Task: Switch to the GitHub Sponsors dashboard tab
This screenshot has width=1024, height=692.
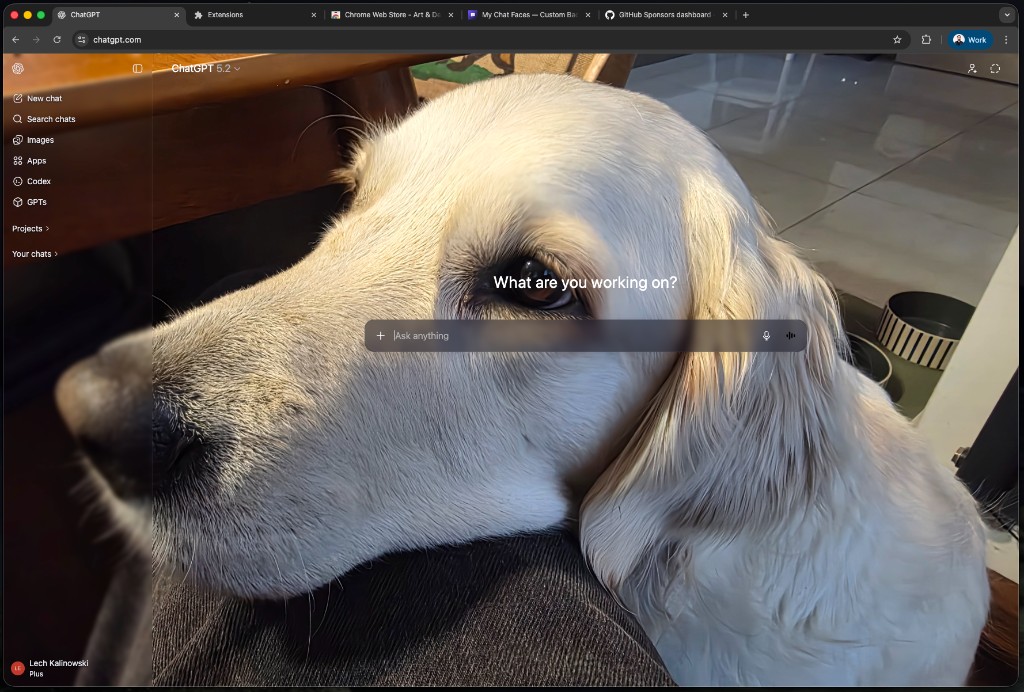Action: coord(662,15)
